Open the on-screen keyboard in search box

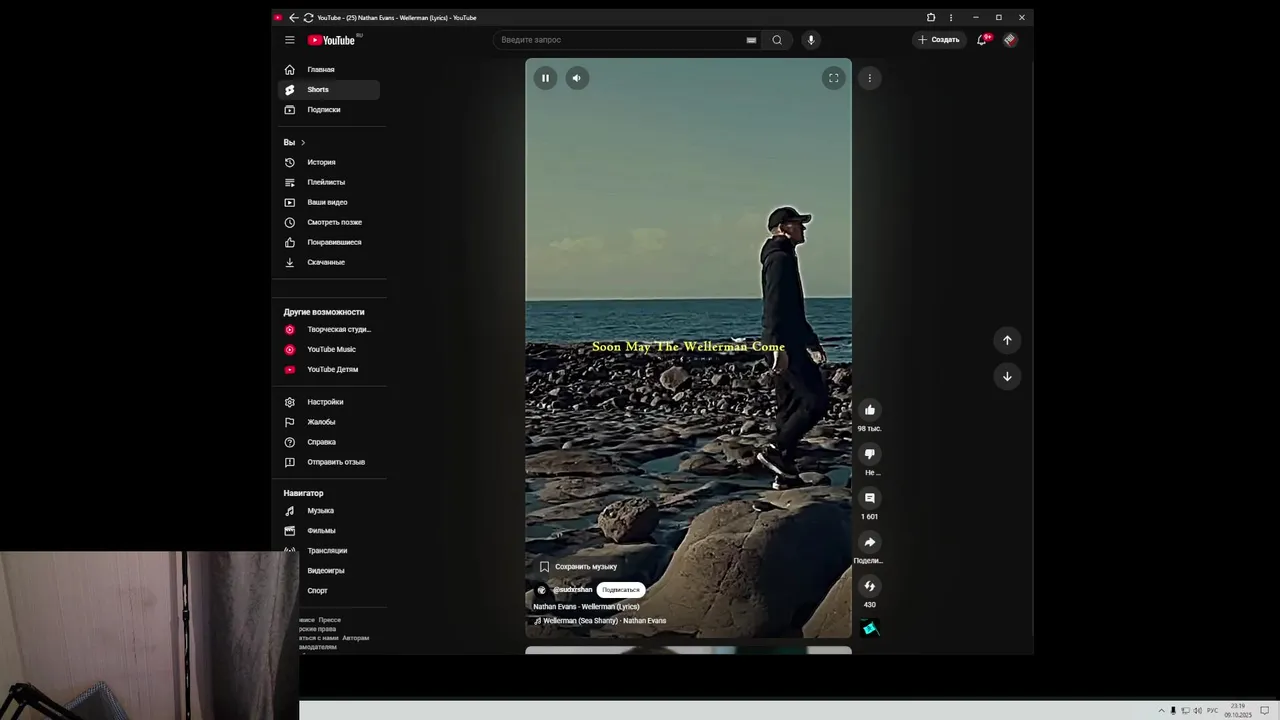point(751,40)
